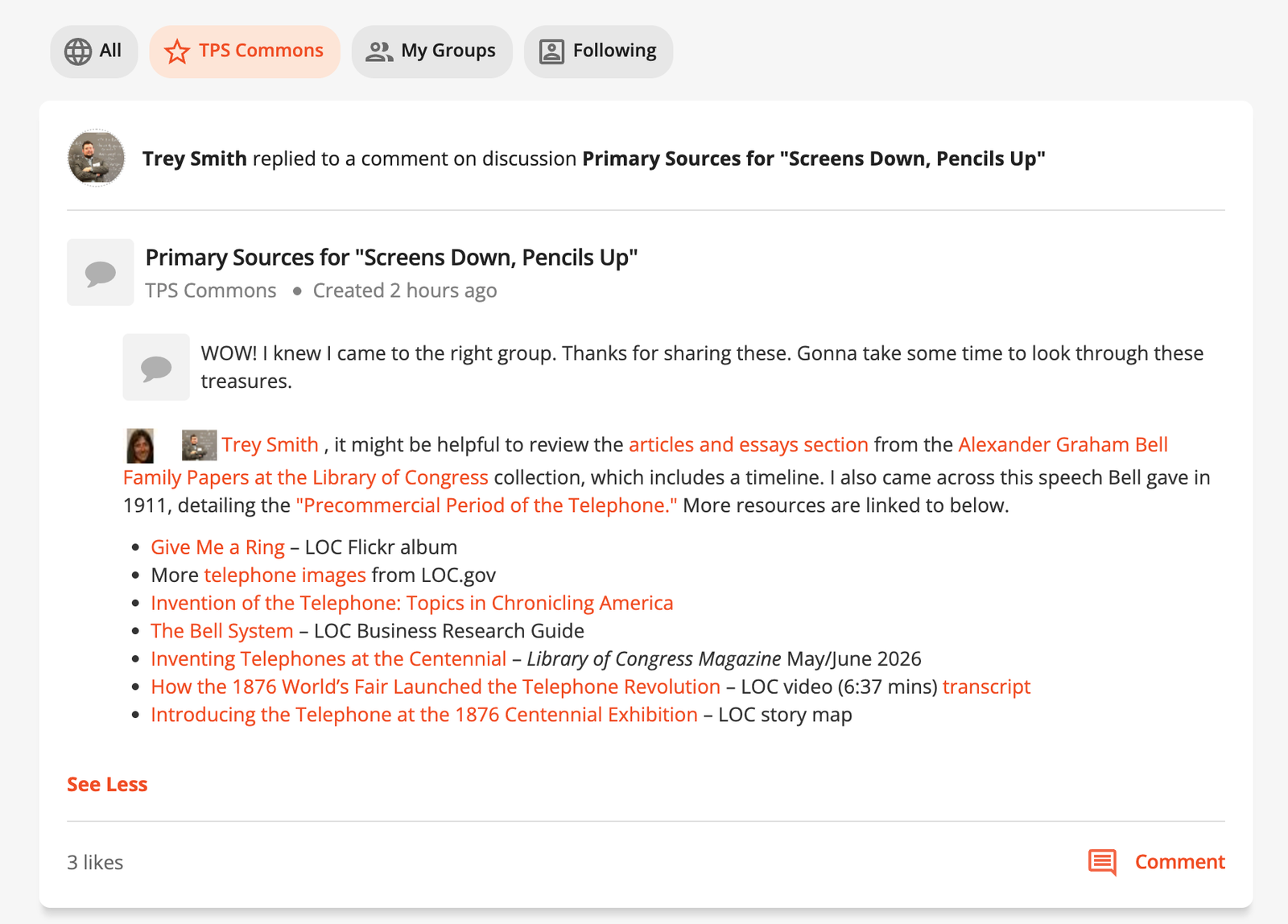Switch to TPS Commons tab
The height and width of the screenshot is (924, 1288).
tap(245, 52)
